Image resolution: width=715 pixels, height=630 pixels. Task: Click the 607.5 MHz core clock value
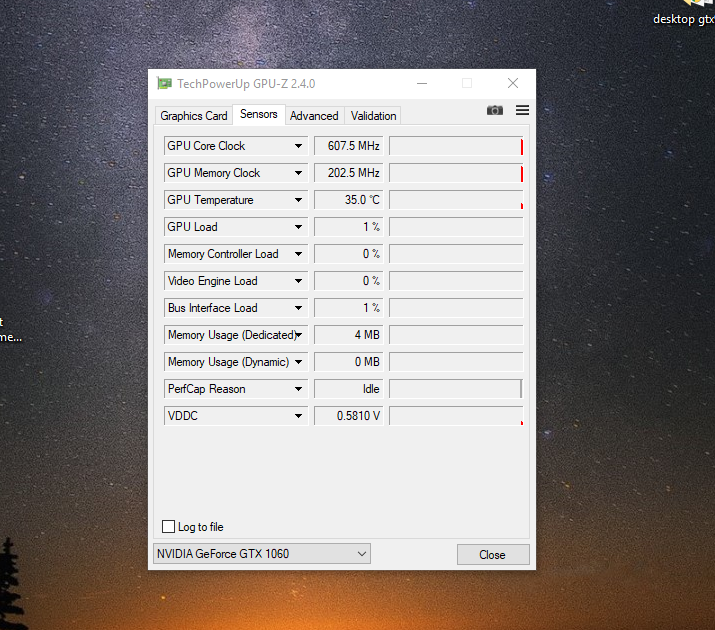point(349,146)
